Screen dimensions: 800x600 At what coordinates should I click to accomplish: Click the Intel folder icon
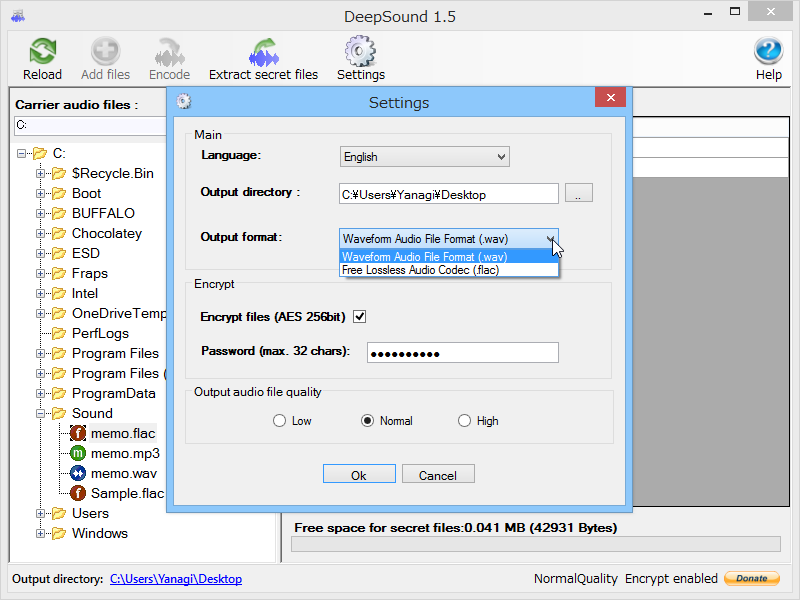point(59,293)
